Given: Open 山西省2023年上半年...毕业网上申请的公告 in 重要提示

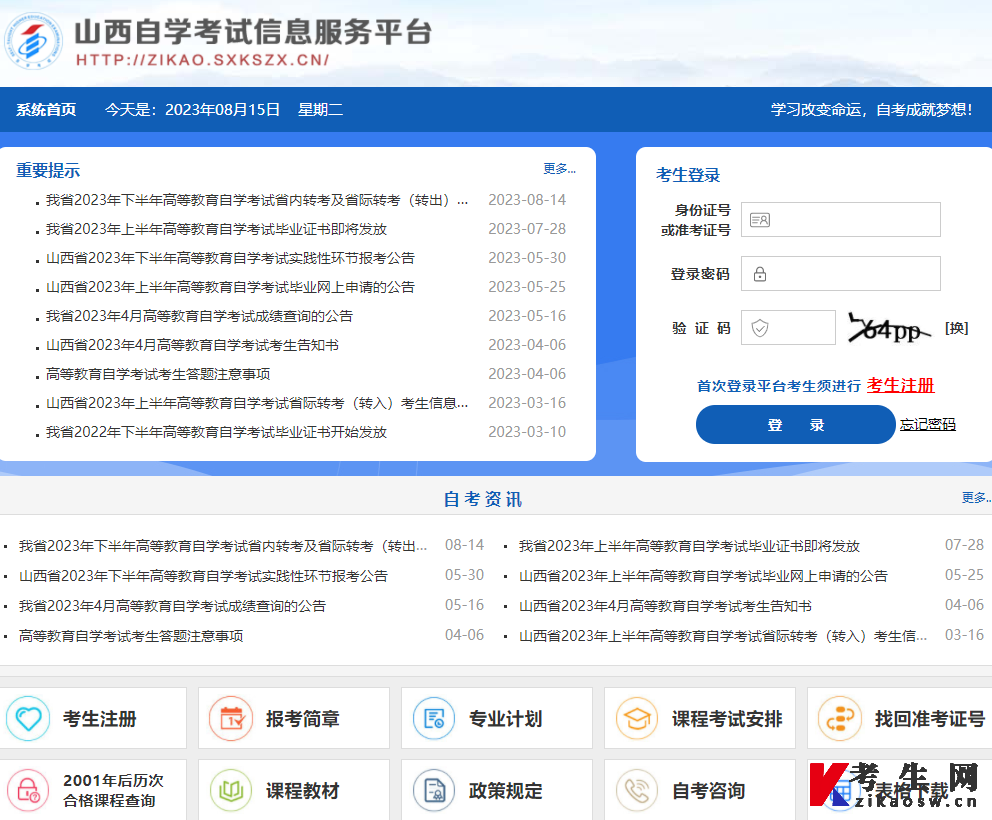Looking at the screenshot, I should coord(230,287).
